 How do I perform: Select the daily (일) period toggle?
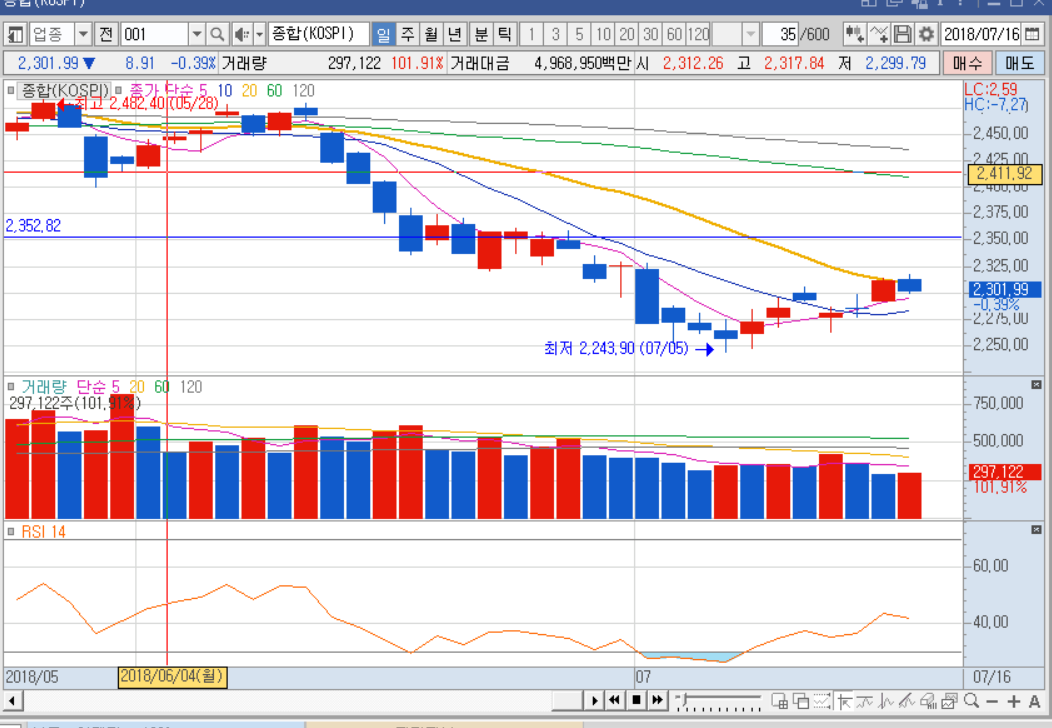click(x=383, y=35)
